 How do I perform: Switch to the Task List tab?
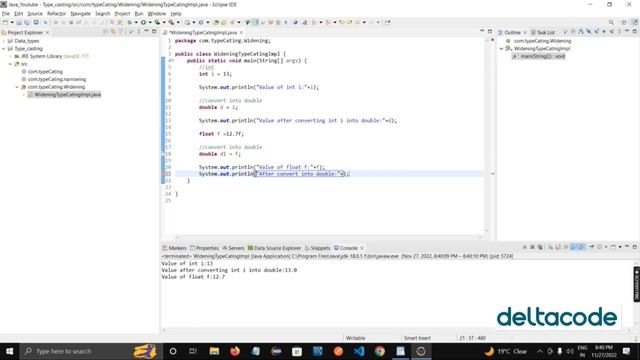click(543, 32)
